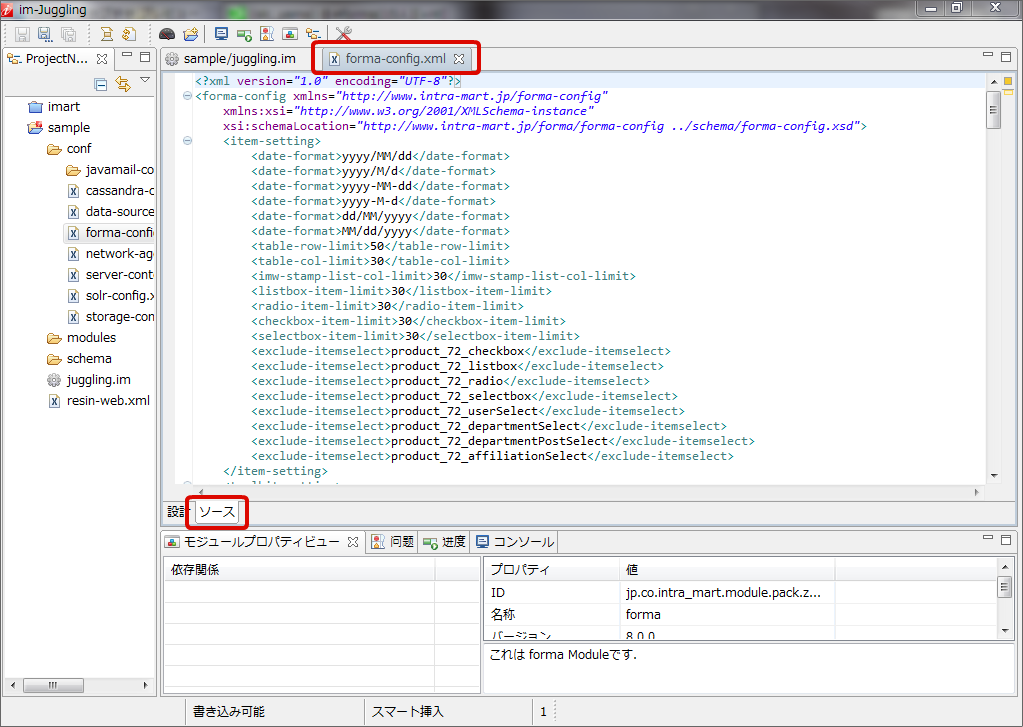The height and width of the screenshot is (727, 1023).
Task: Minimize the ProjectNavigator panel
Action: point(127,55)
